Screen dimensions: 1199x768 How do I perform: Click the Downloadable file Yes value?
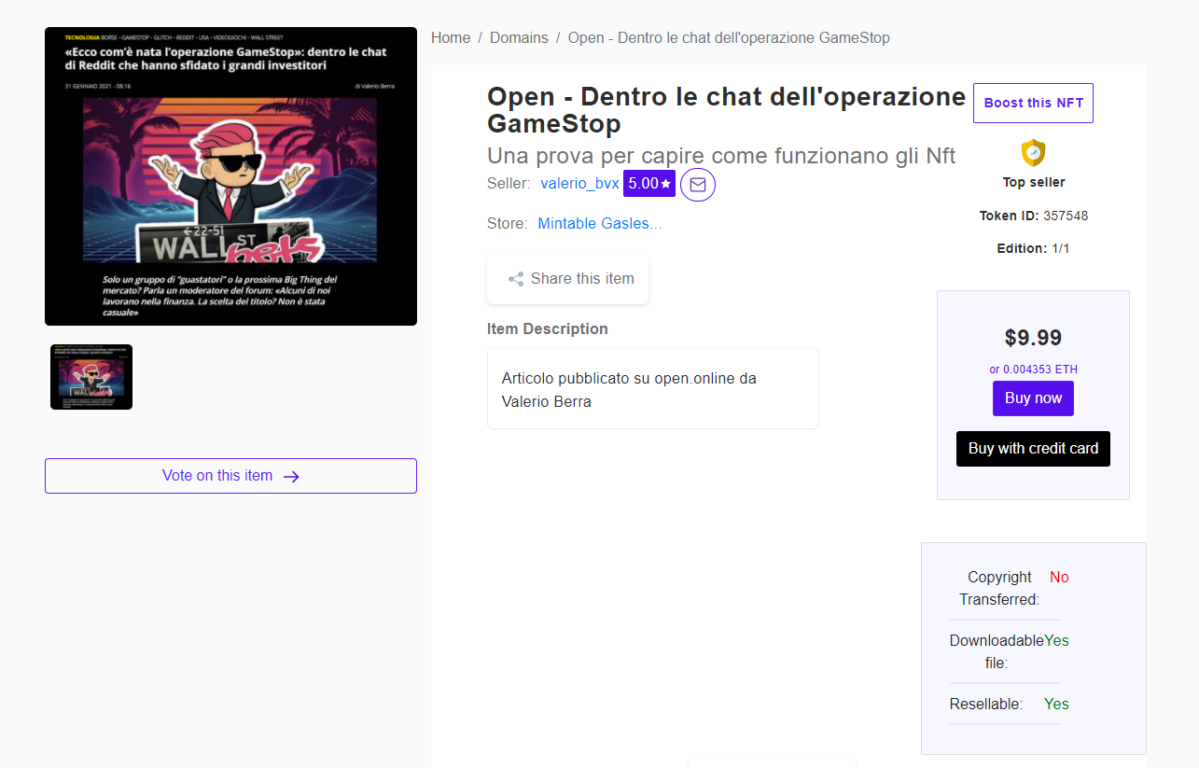[1057, 641]
